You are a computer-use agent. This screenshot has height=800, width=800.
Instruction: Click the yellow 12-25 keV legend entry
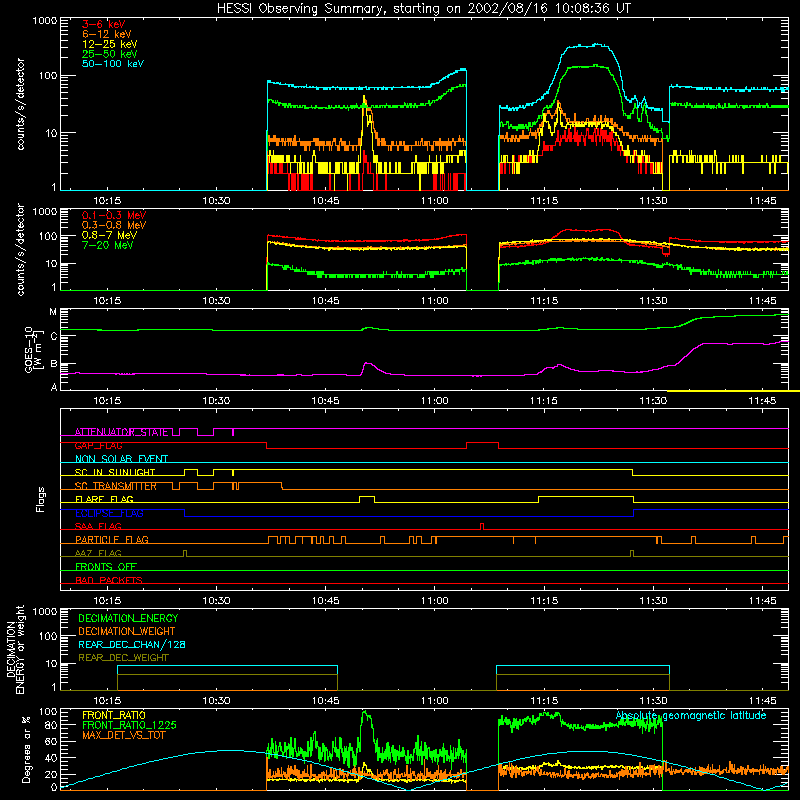[x=110, y=44]
